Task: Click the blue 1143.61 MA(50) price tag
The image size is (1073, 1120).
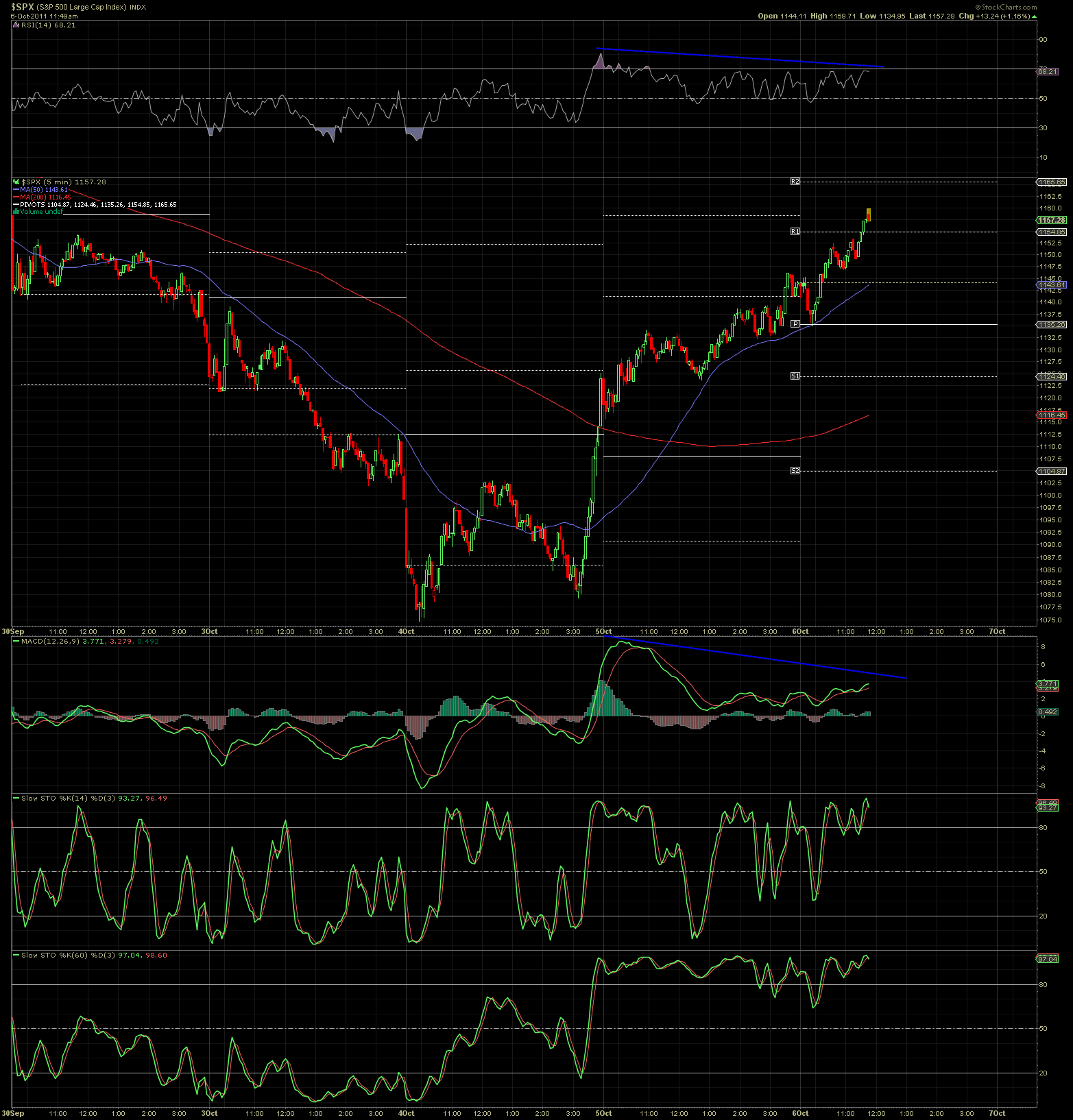Action: (1052, 284)
